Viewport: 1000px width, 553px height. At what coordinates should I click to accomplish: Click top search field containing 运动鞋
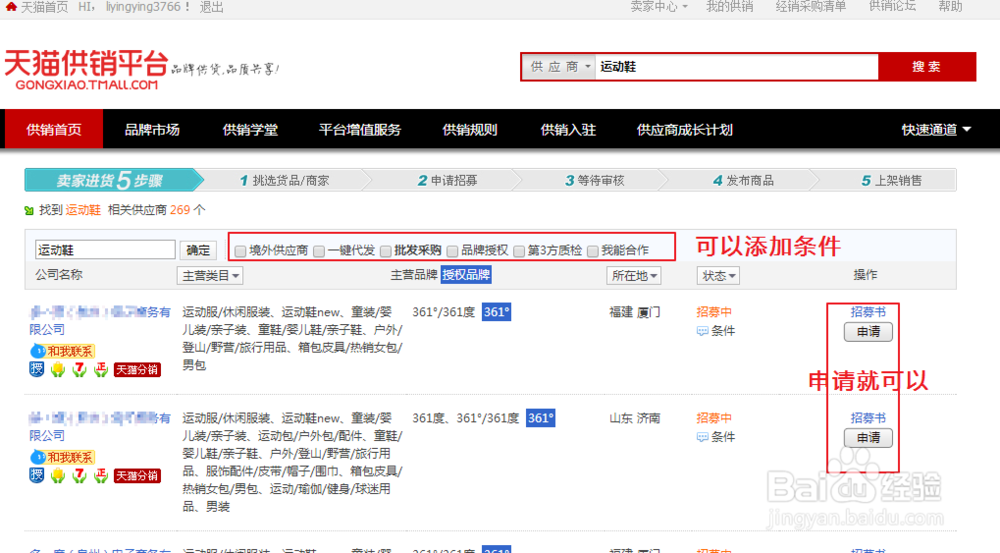click(x=737, y=67)
